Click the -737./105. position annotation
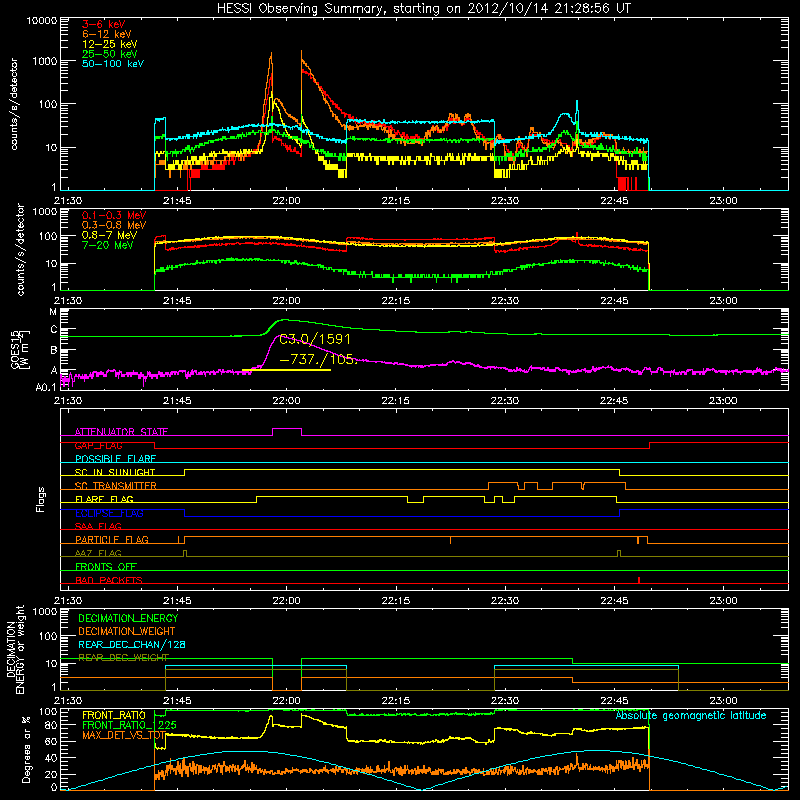Image resolution: width=800 pixels, height=800 pixels. tap(318, 359)
